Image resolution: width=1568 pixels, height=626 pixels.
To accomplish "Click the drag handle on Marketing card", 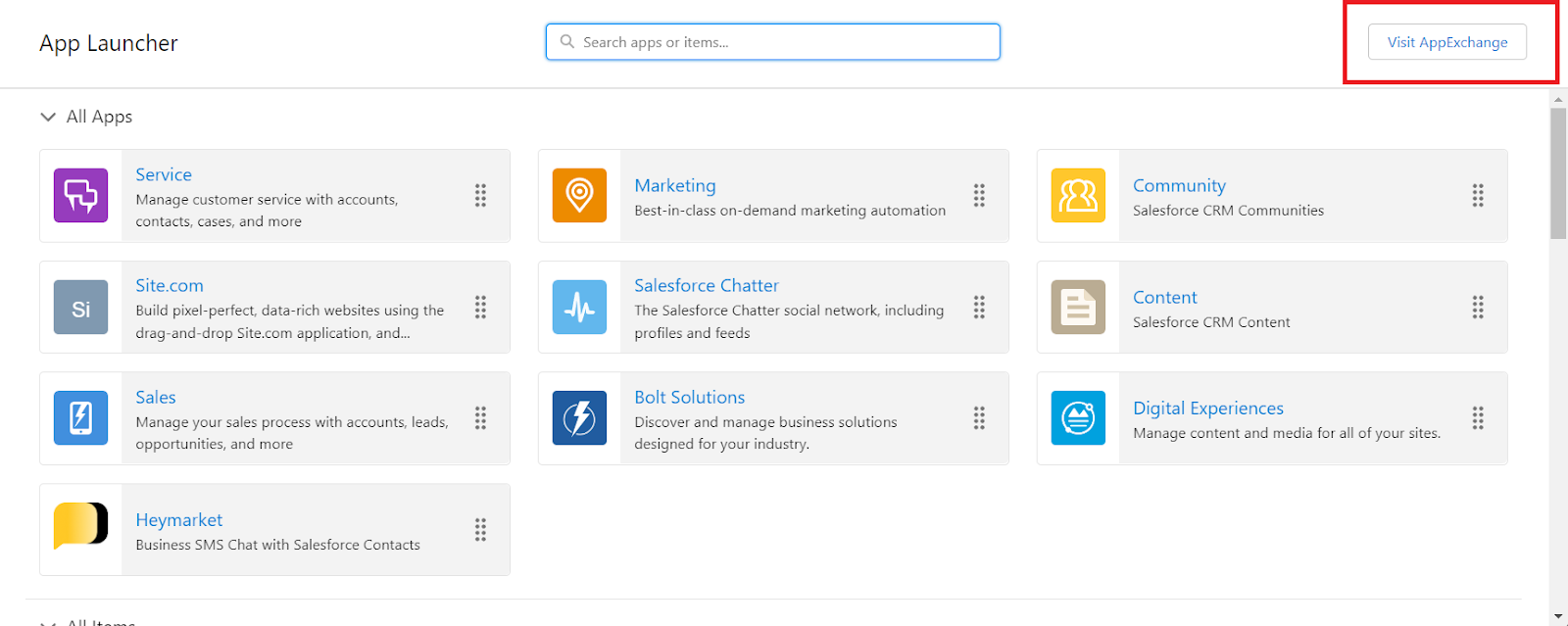I will pos(979,196).
